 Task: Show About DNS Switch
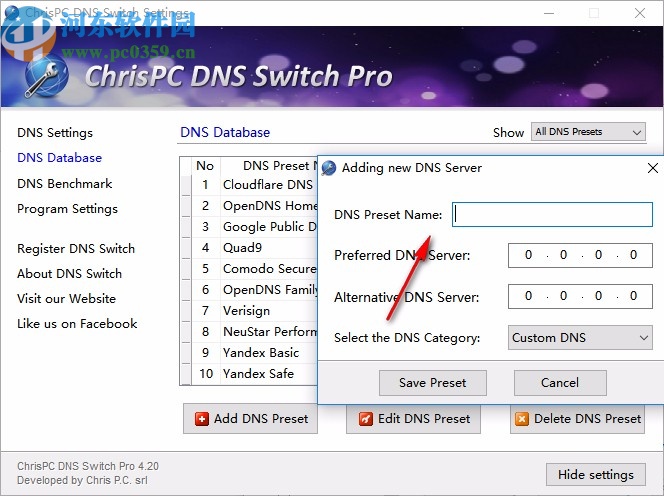[69, 274]
